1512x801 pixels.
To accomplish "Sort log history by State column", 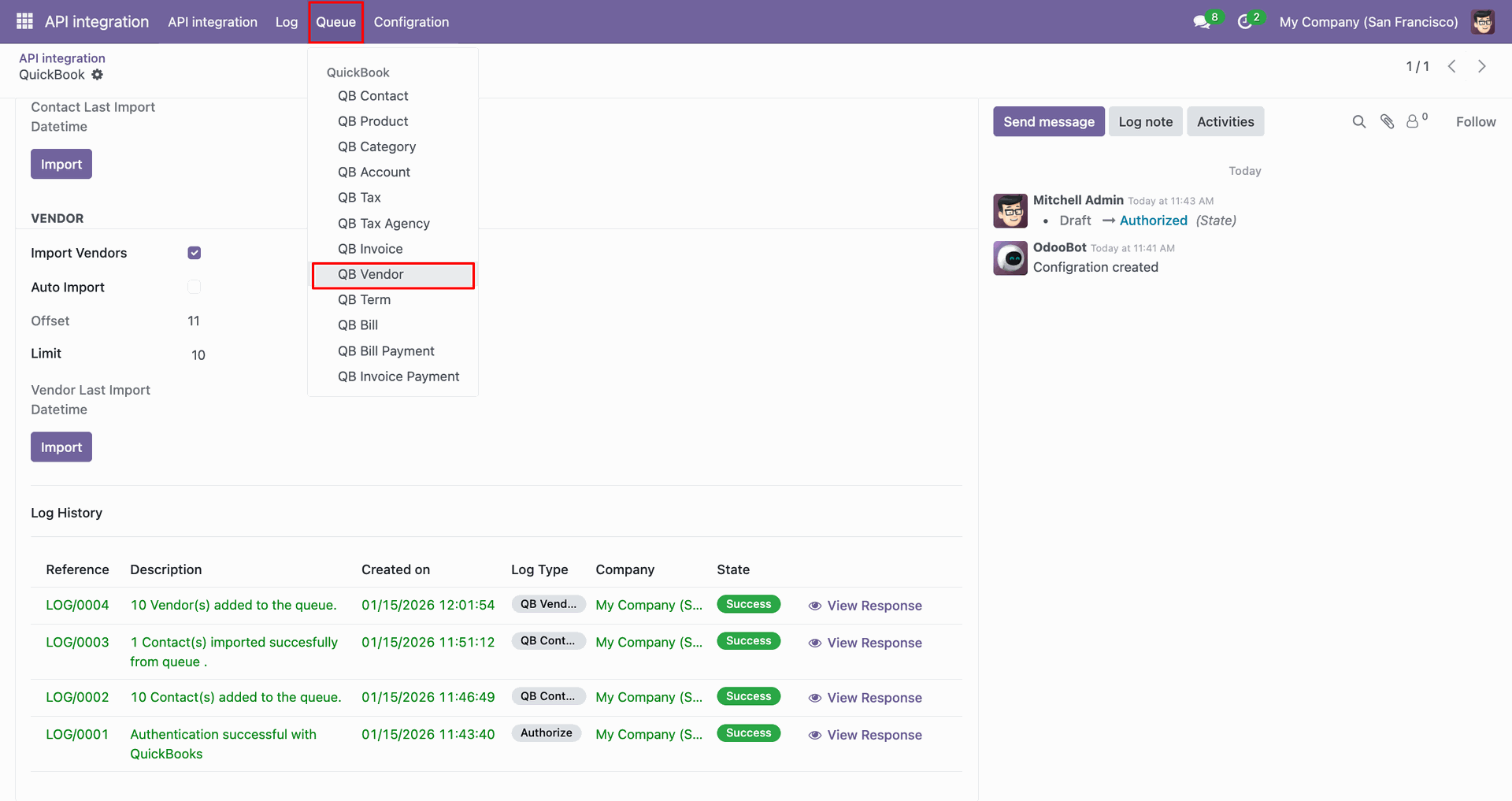I will point(733,569).
